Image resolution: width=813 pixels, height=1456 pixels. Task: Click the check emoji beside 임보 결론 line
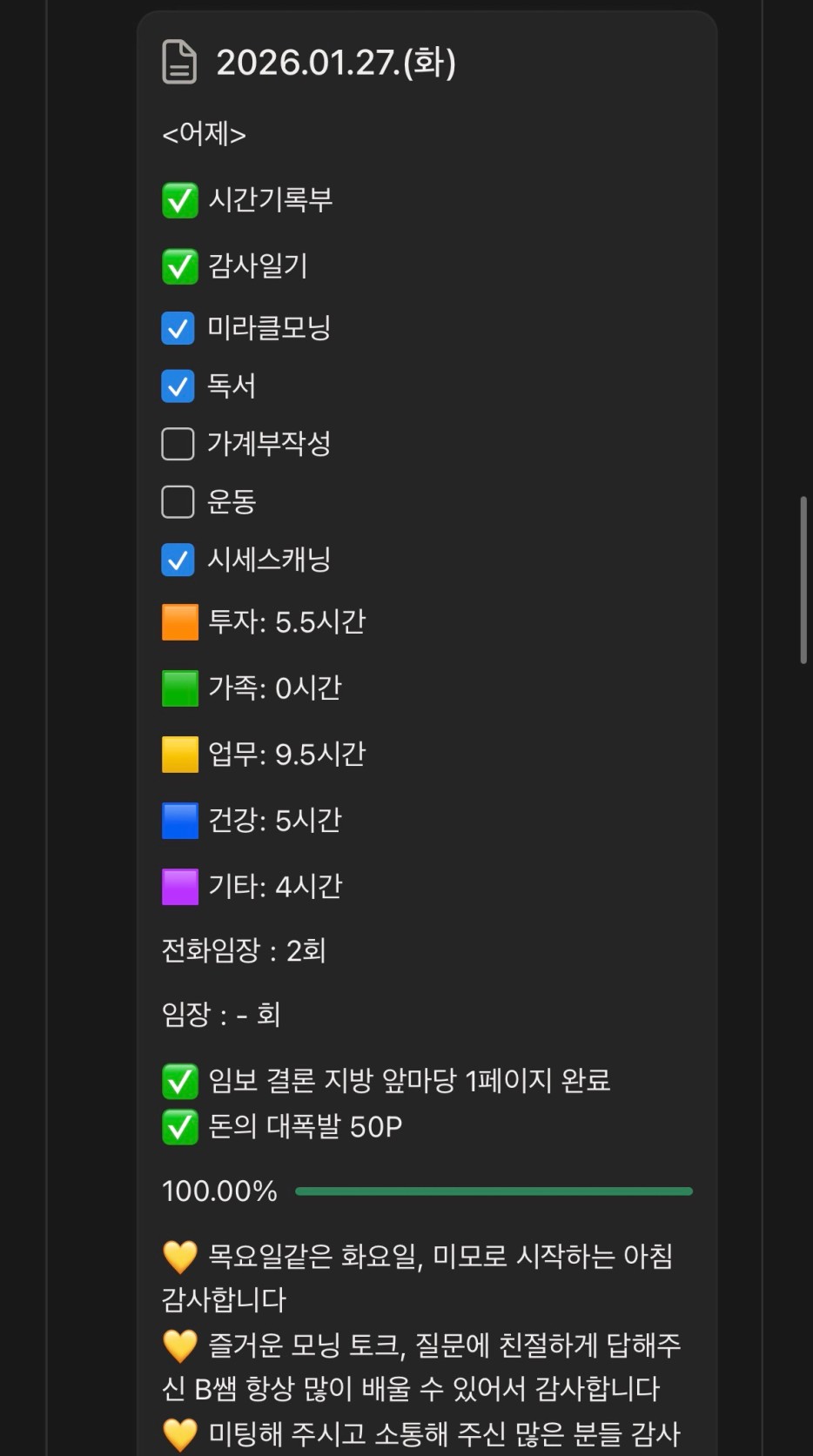click(179, 1081)
